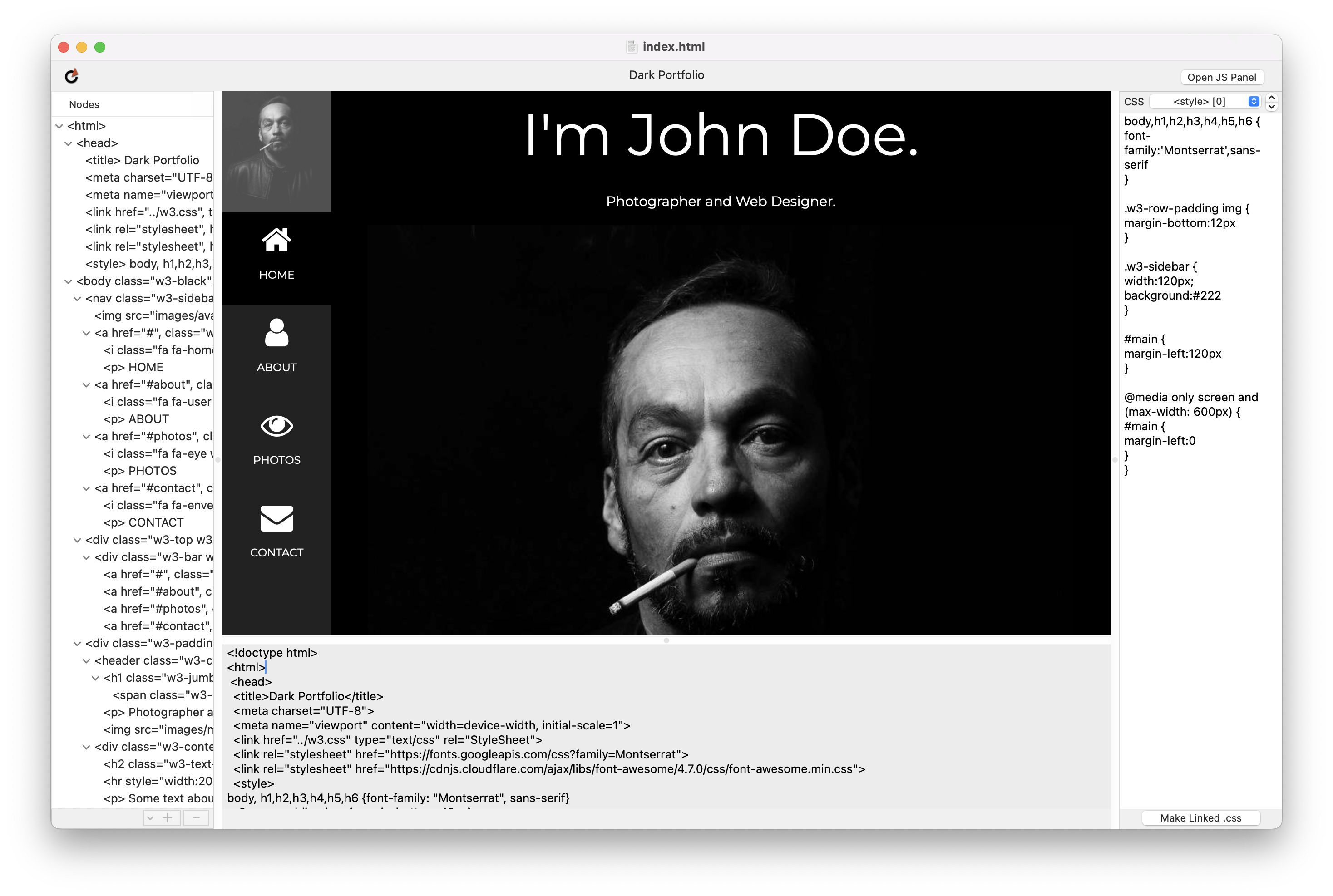The width and height of the screenshot is (1333, 896).
Task: Click the avatar photo in the sidebar
Action: tap(276, 152)
